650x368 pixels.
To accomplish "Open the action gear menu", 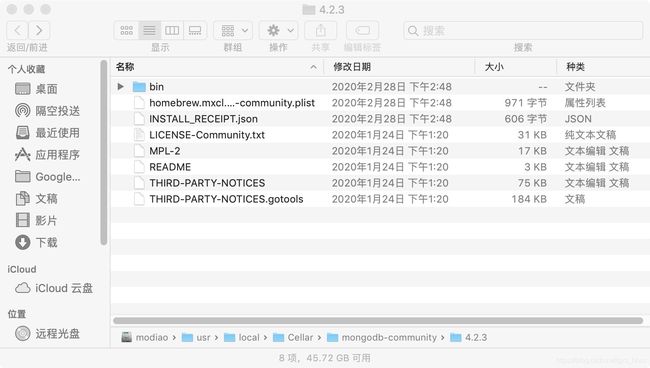I will click(x=278, y=30).
